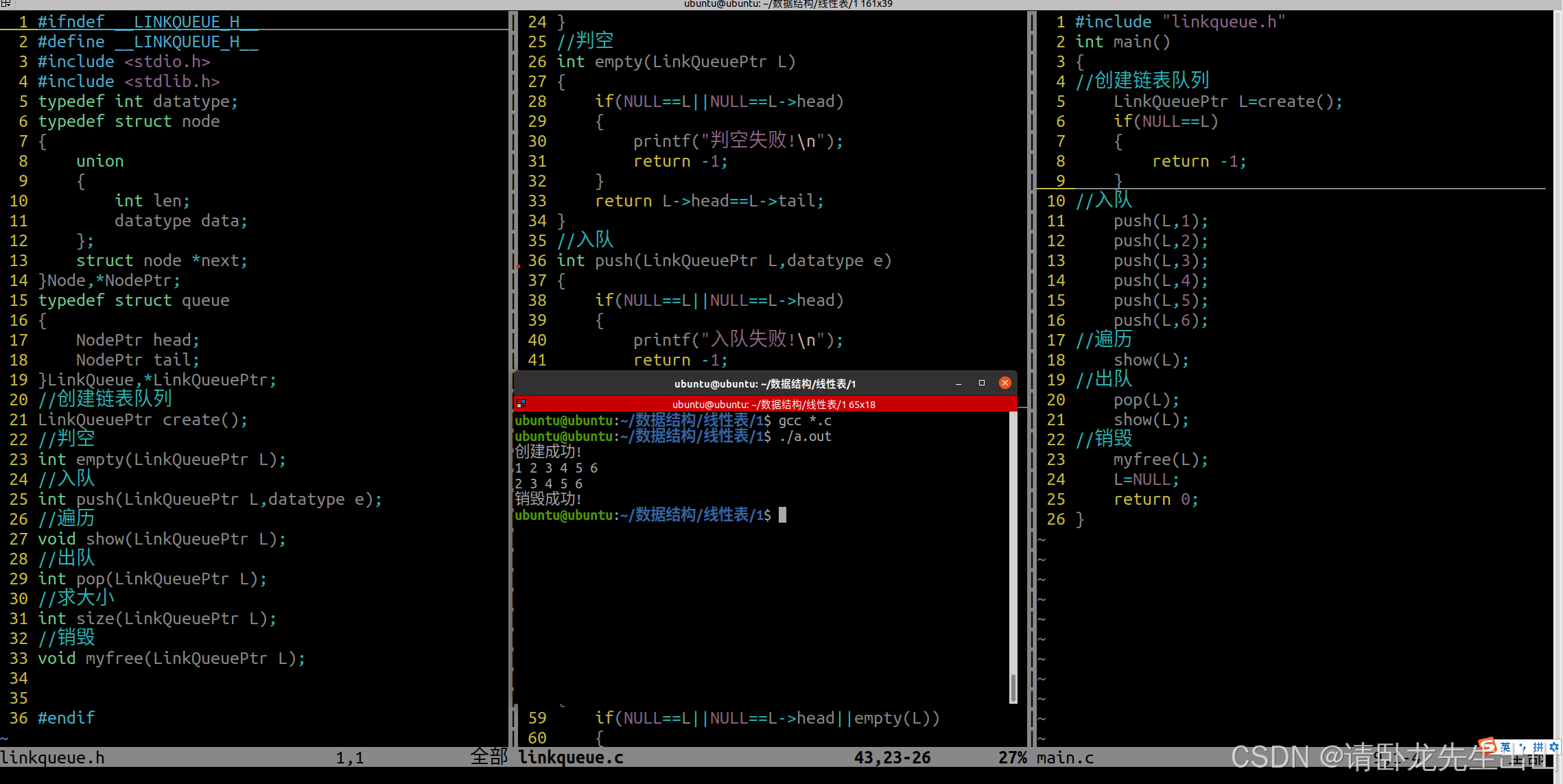This screenshot has height=784, width=1563.
Task: Select the main.c status line label
Action: [1064, 757]
